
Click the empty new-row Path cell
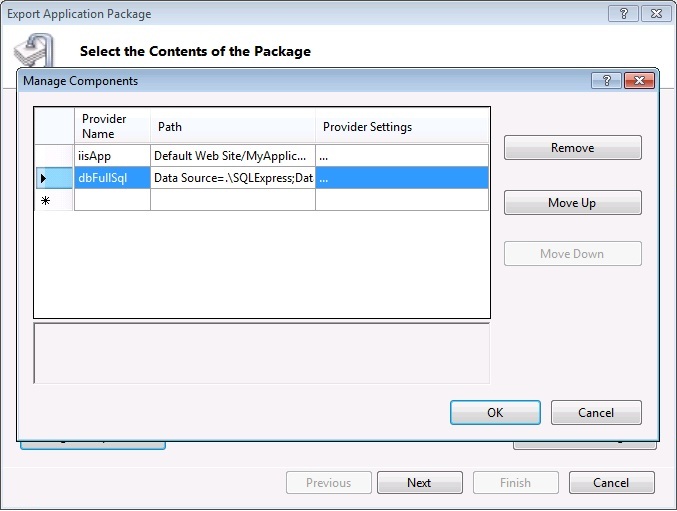(233, 200)
